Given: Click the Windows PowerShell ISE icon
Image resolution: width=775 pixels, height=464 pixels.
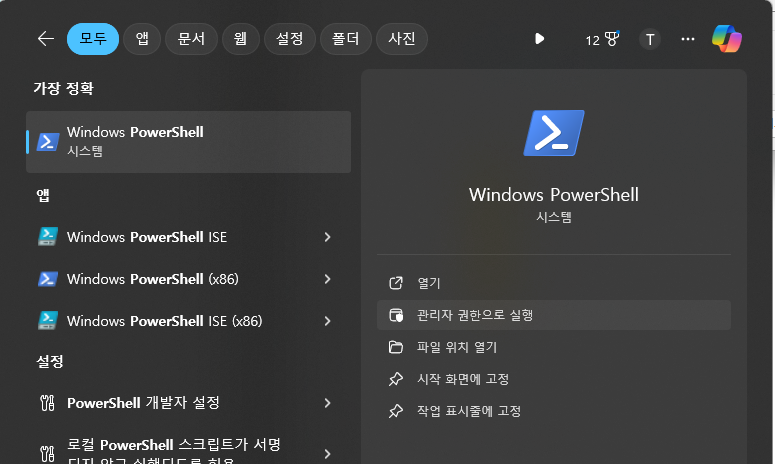Looking at the screenshot, I should coord(48,237).
